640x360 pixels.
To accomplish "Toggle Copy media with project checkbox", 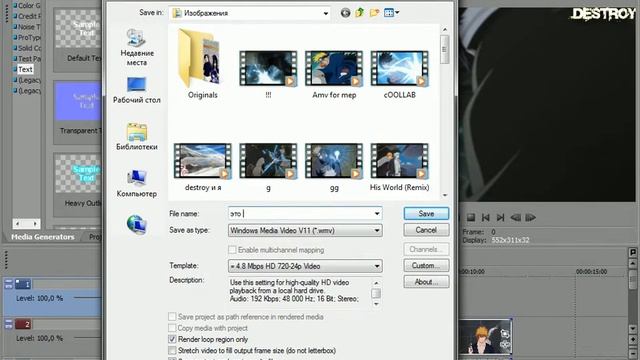I will point(172,328).
